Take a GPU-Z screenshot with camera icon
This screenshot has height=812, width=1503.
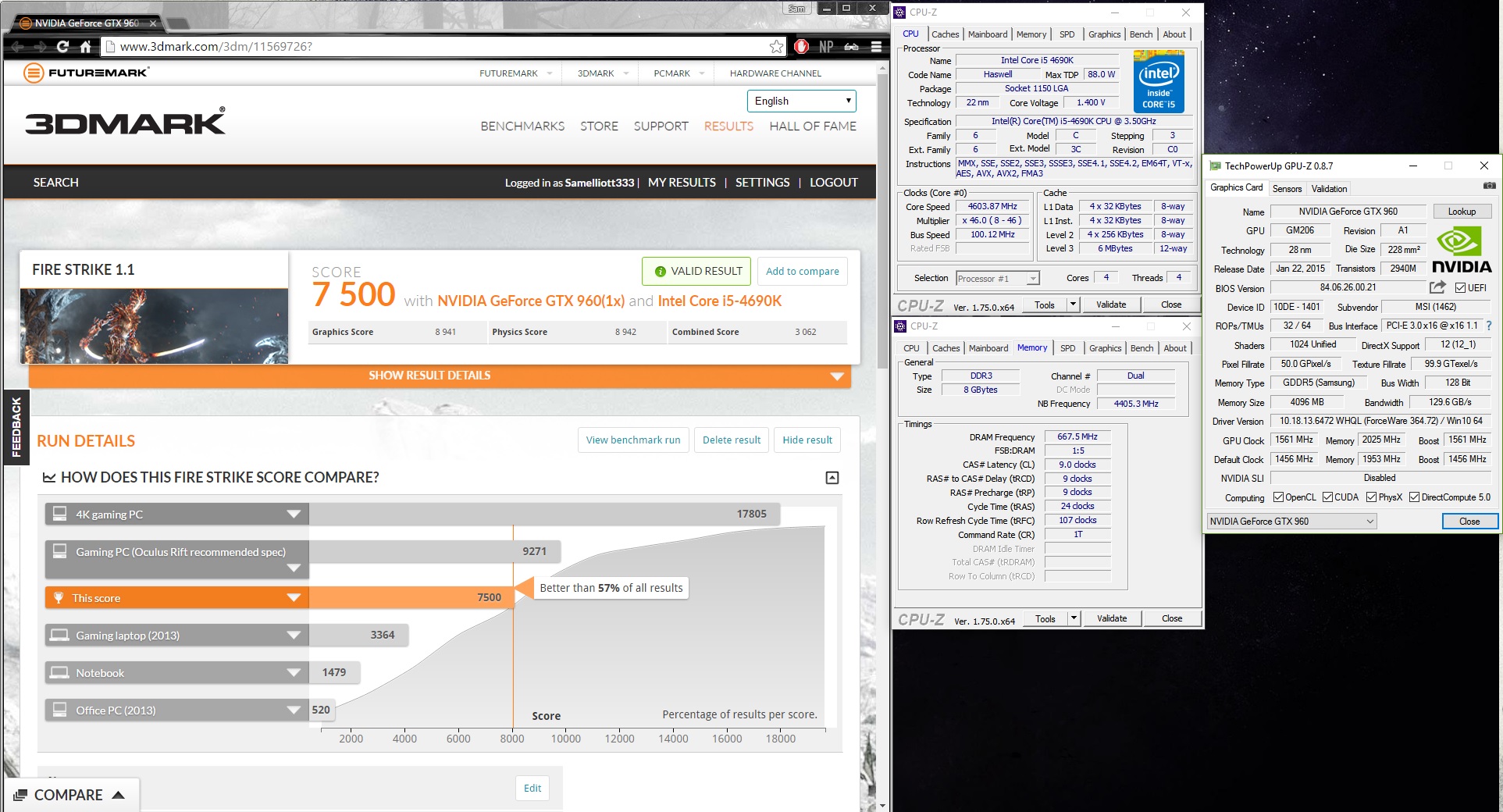click(1489, 186)
